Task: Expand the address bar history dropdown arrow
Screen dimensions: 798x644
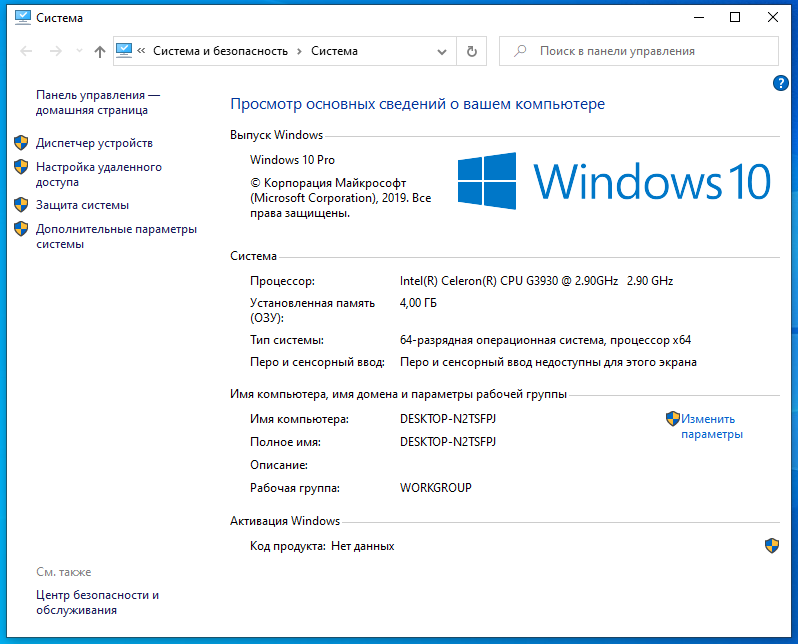Action: click(442, 51)
